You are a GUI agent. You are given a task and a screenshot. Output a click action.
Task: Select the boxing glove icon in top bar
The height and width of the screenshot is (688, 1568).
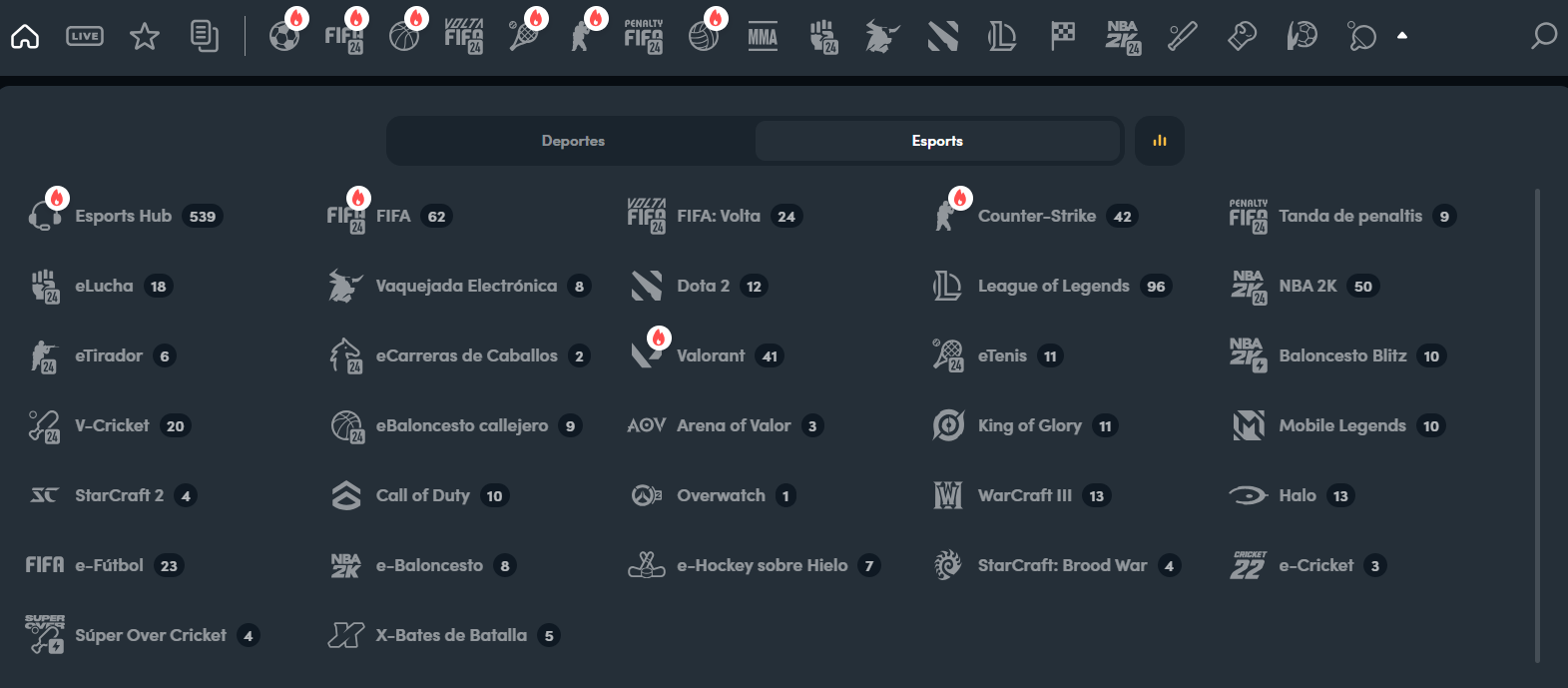pos(1242,37)
